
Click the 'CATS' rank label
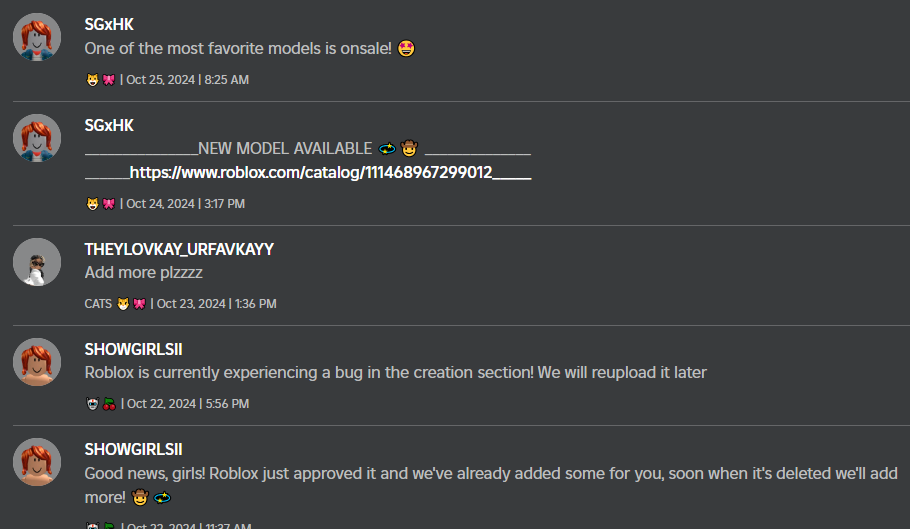point(98,304)
